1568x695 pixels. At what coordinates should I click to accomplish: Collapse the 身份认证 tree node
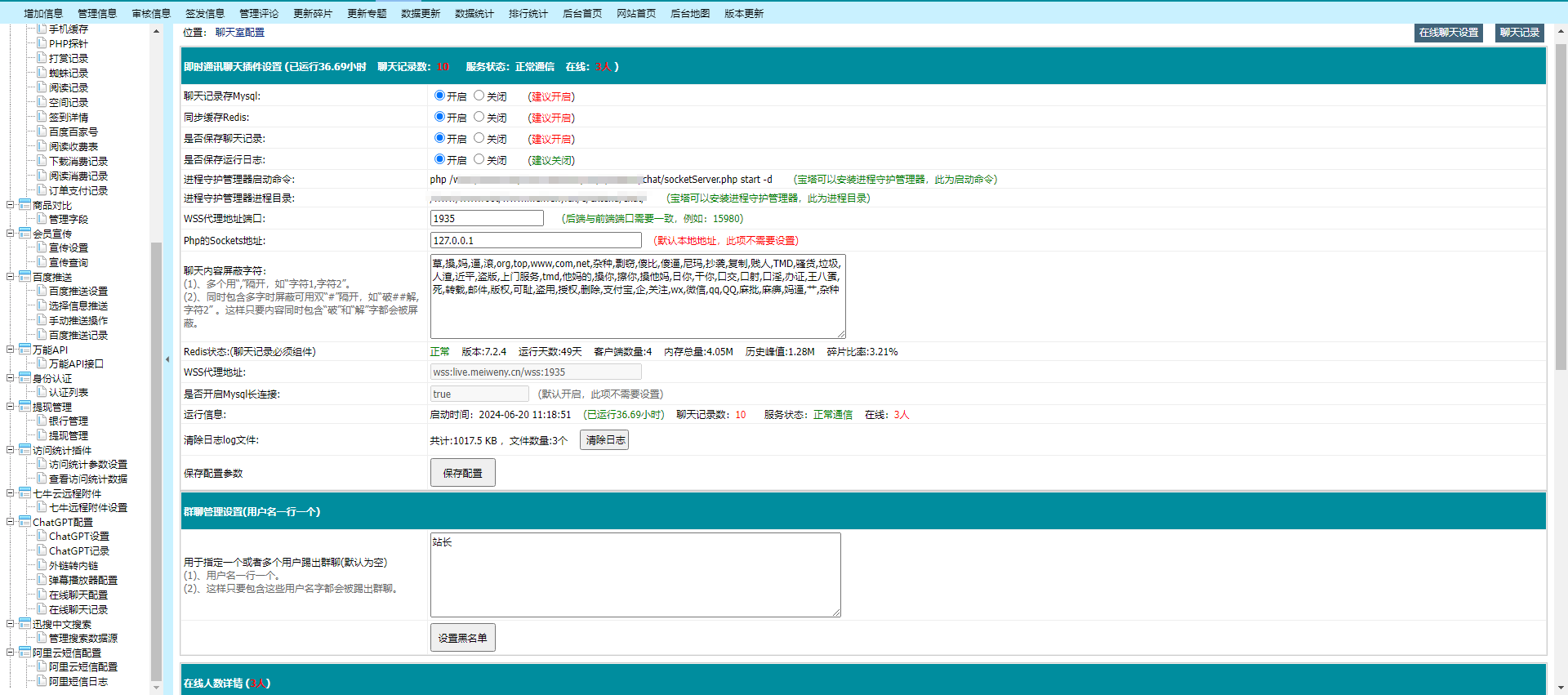coord(11,378)
